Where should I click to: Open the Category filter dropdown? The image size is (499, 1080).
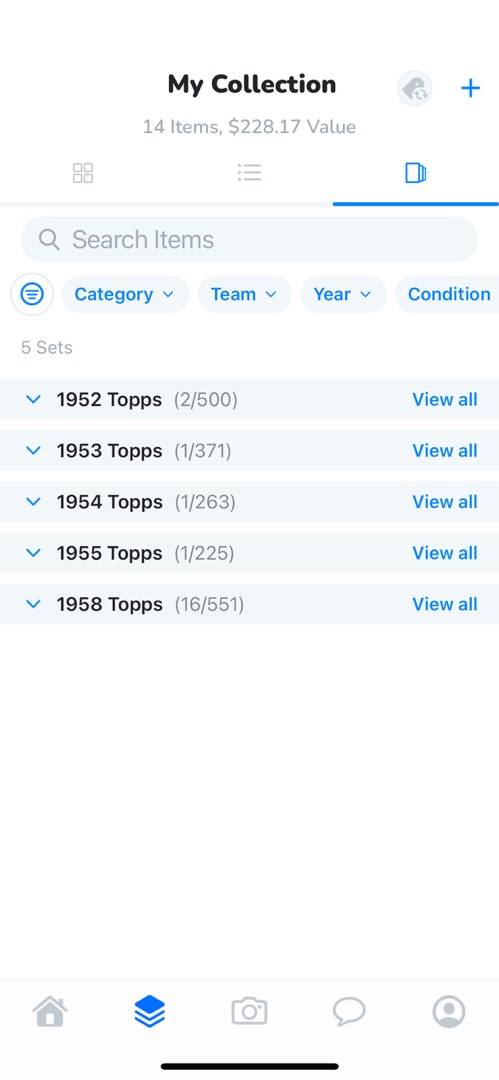[125, 295]
